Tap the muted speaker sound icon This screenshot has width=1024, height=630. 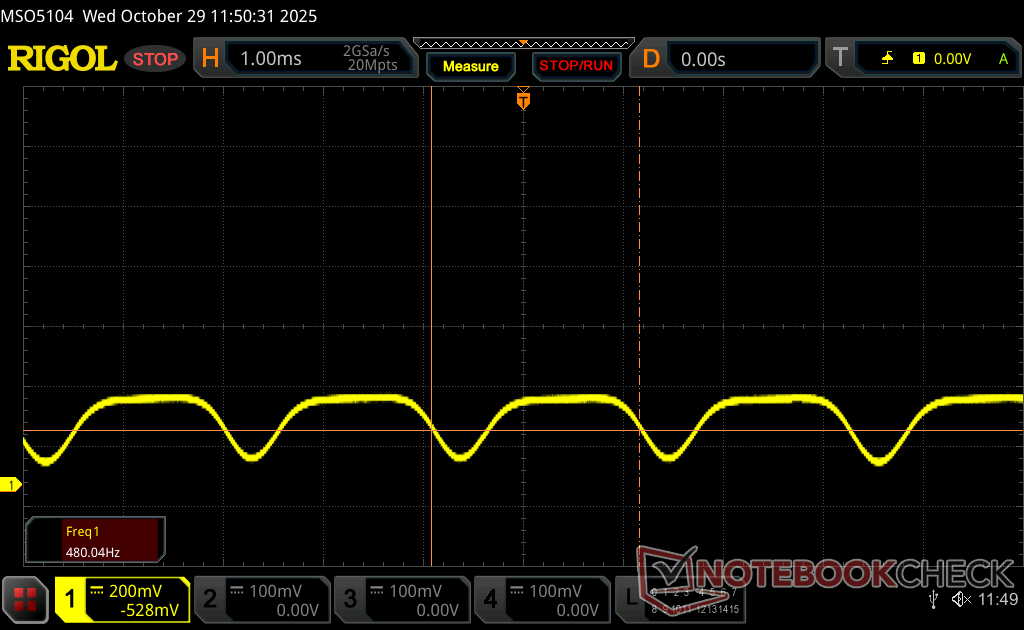[960, 599]
